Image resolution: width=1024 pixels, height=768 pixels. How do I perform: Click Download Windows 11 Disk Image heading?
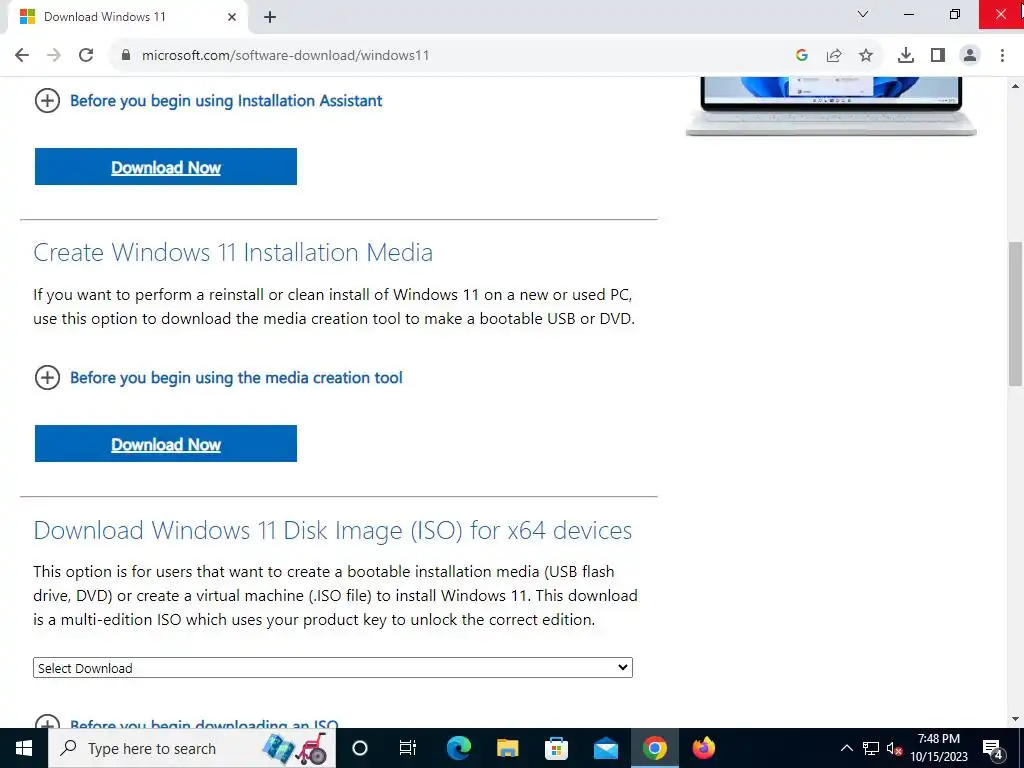click(332, 530)
